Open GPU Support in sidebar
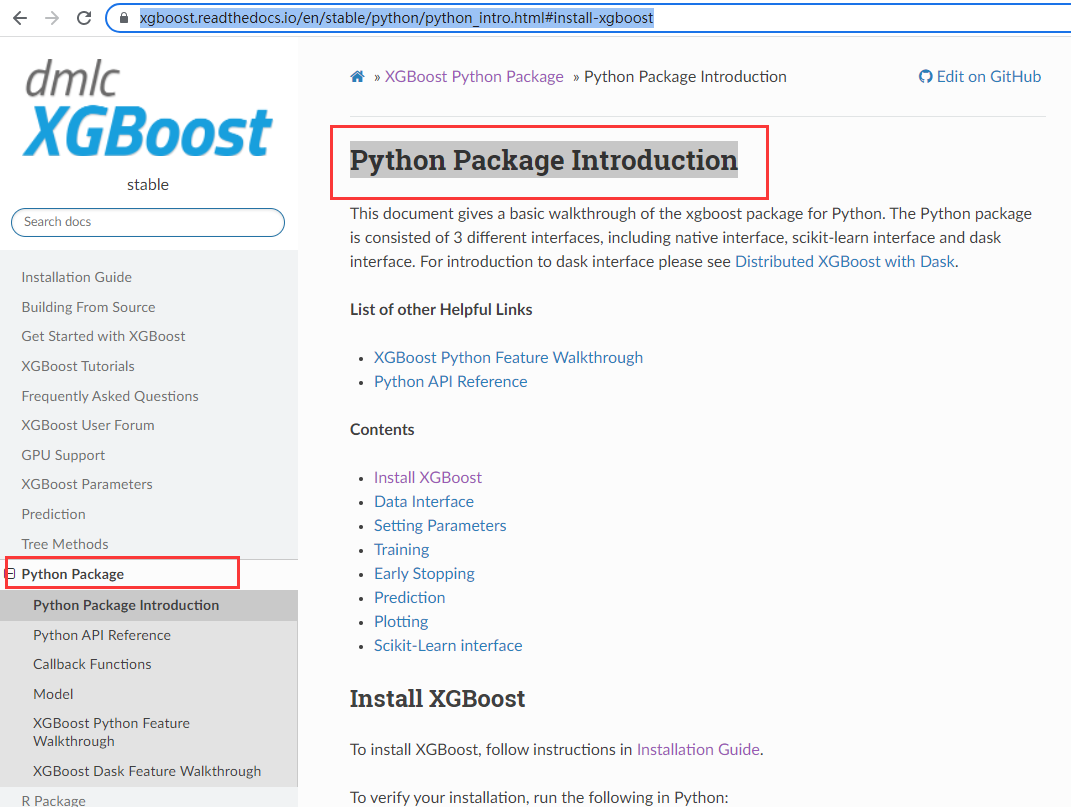1071x807 pixels. (x=63, y=455)
